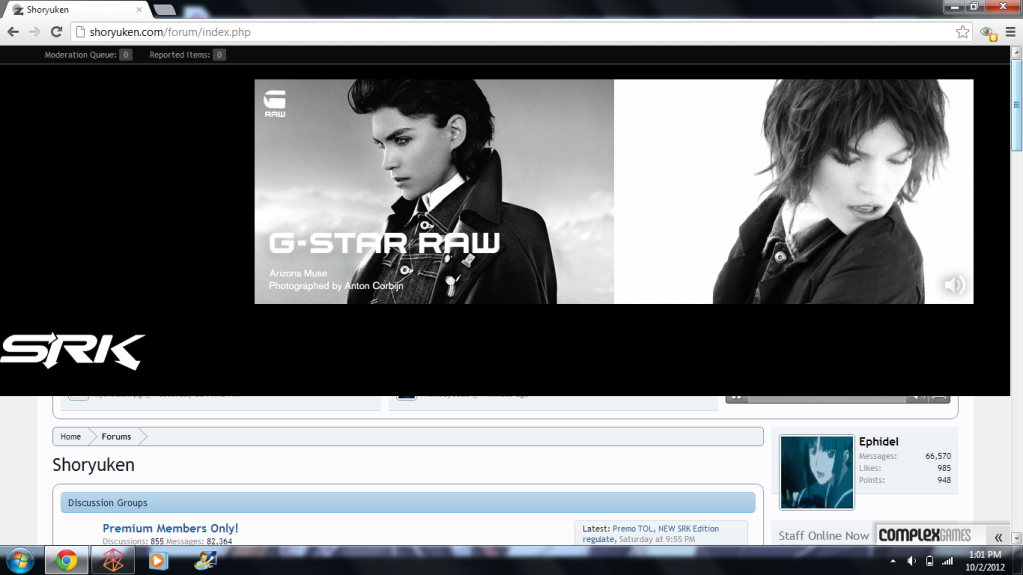
Task: Open the system volume control
Action: [x=911, y=561]
